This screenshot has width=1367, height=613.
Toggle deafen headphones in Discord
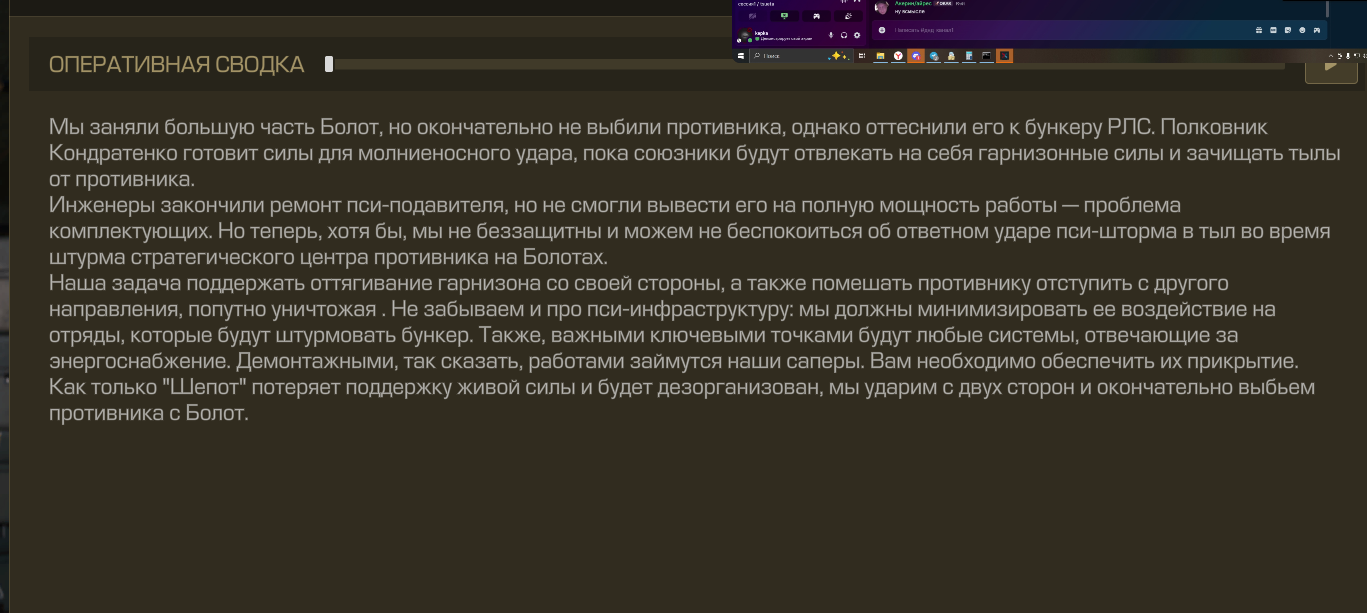(844, 35)
